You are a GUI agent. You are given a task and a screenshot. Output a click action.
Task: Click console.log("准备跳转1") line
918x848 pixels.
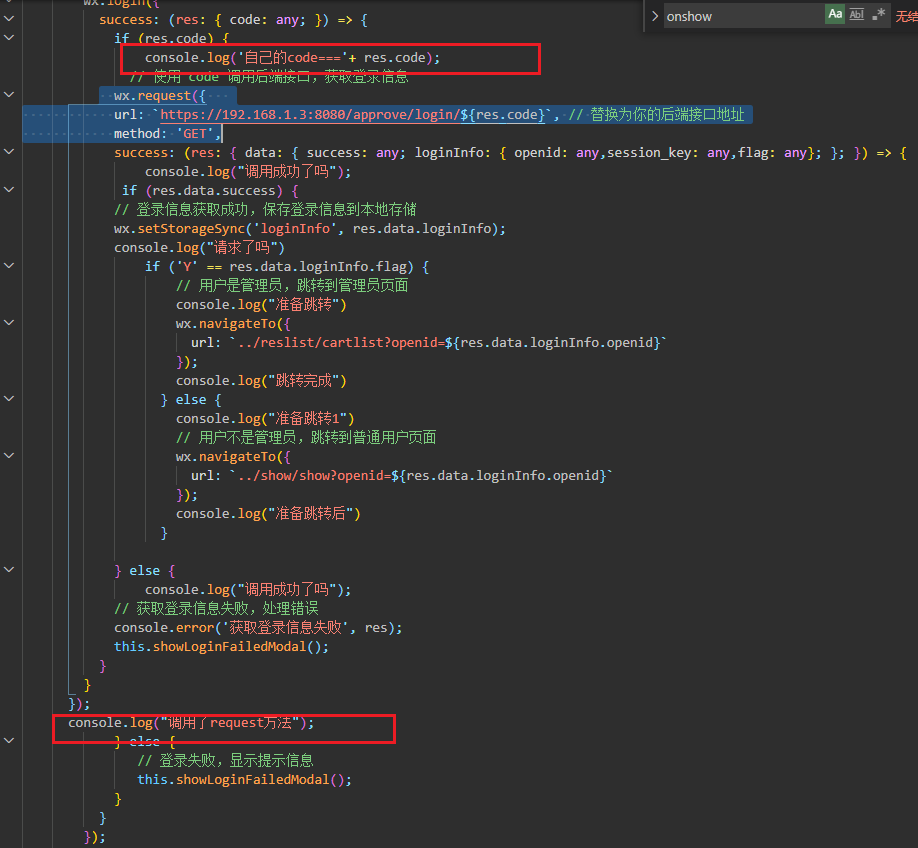[265, 419]
